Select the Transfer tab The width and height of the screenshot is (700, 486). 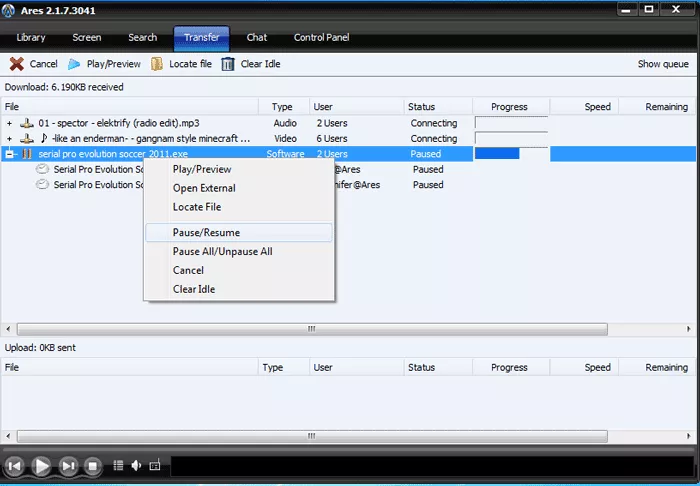tap(202, 37)
